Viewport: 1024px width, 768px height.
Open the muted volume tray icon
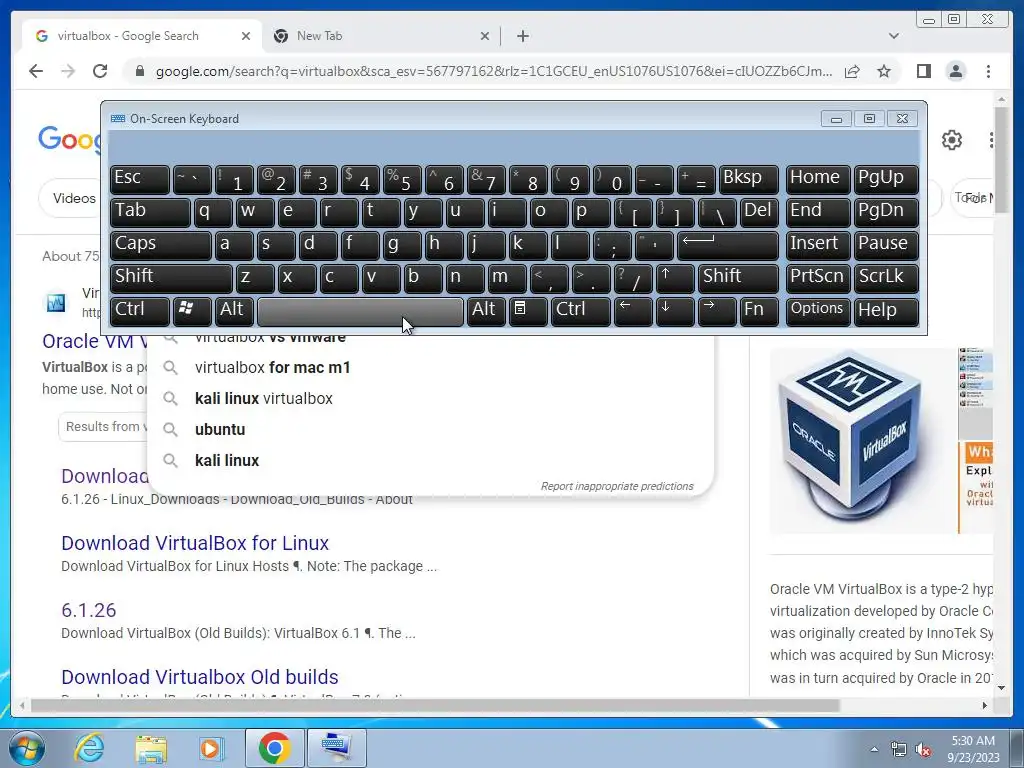coord(923,749)
